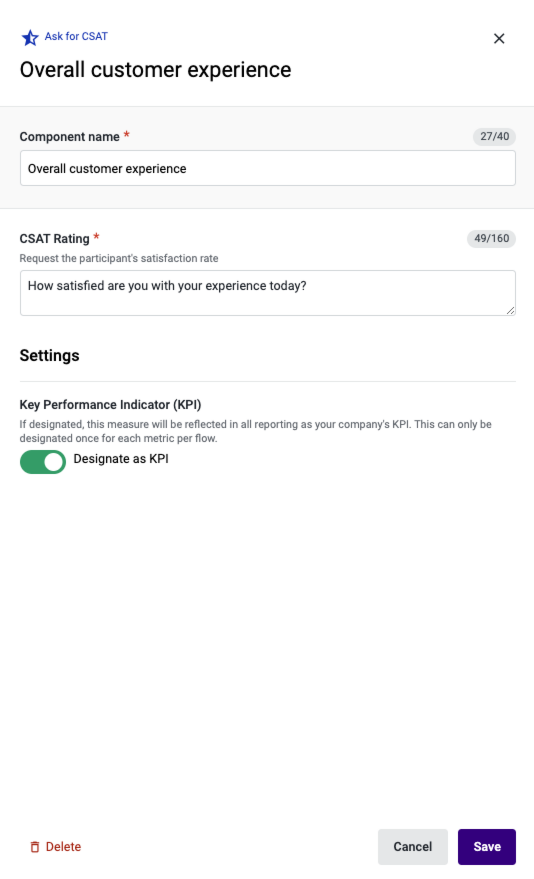
Task: Click the trash can icon beside Delete
Action: pyautogui.click(x=35, y=846)
